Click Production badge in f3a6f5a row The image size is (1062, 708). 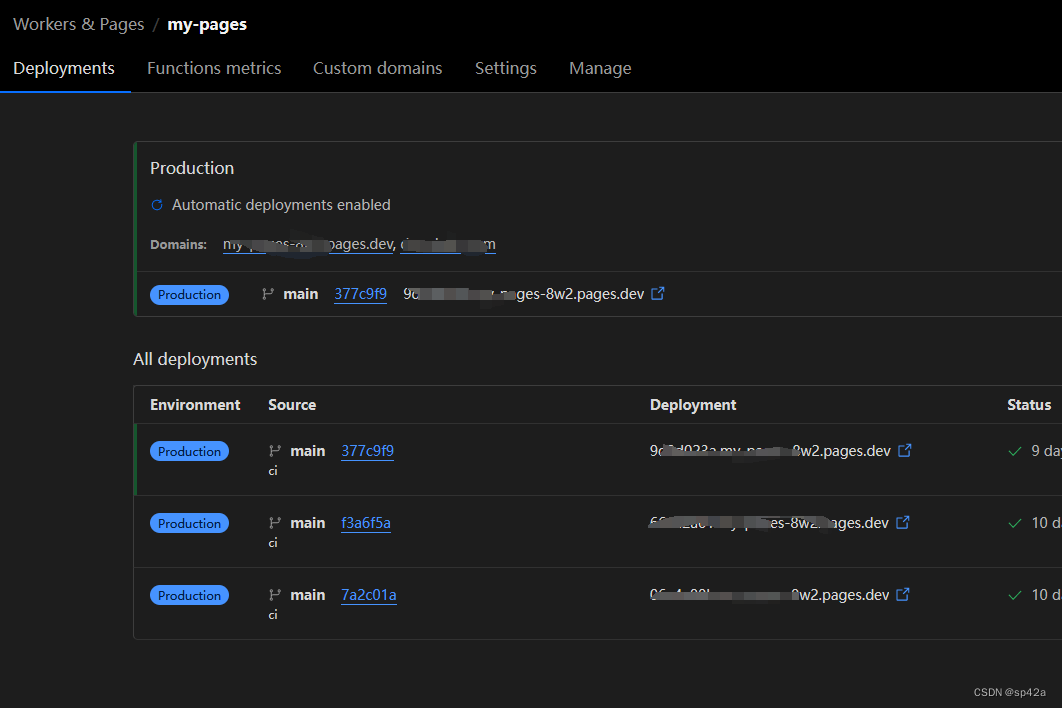tap(189, 523)
